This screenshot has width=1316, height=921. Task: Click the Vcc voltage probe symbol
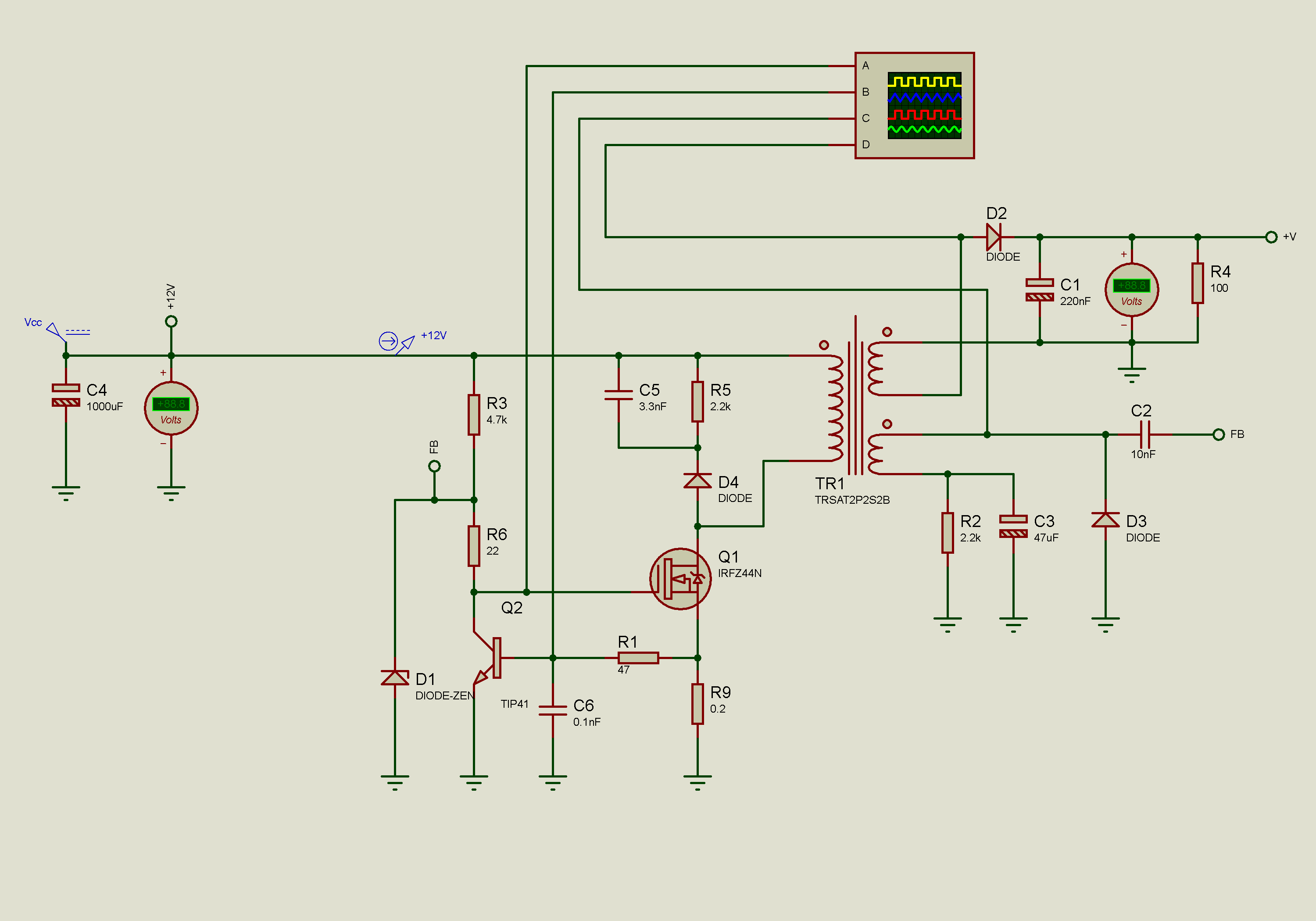point(57,332)
